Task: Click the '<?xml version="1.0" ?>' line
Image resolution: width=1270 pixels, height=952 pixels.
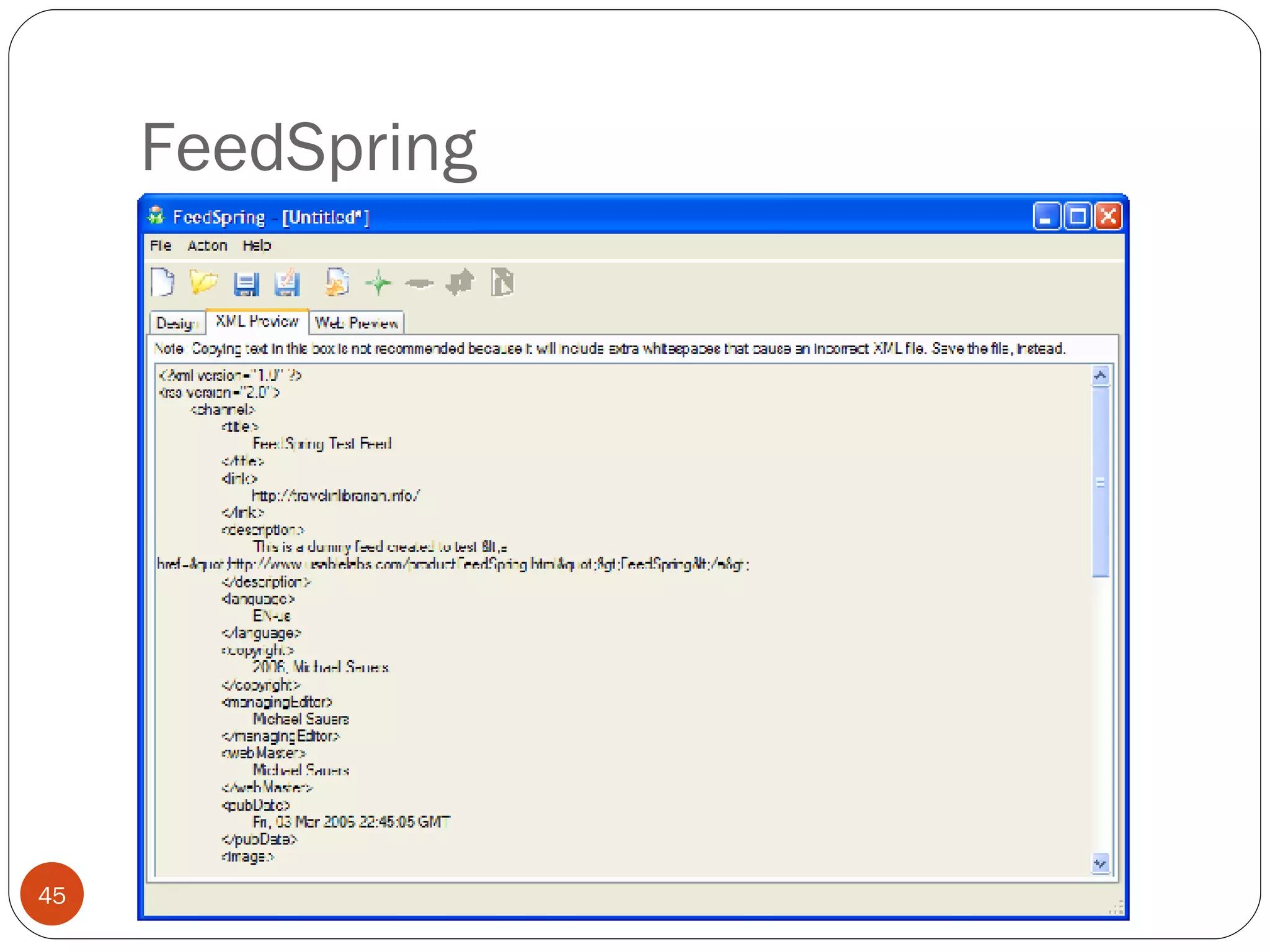Action: point(230,376)
